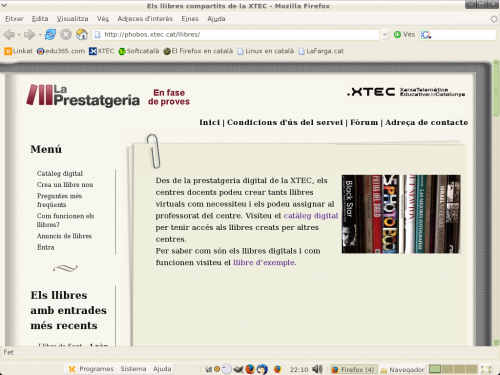The height and width of the screenshot is (375, 500).
Task: Go back with the Back arrow
Action: coord(9,34)
